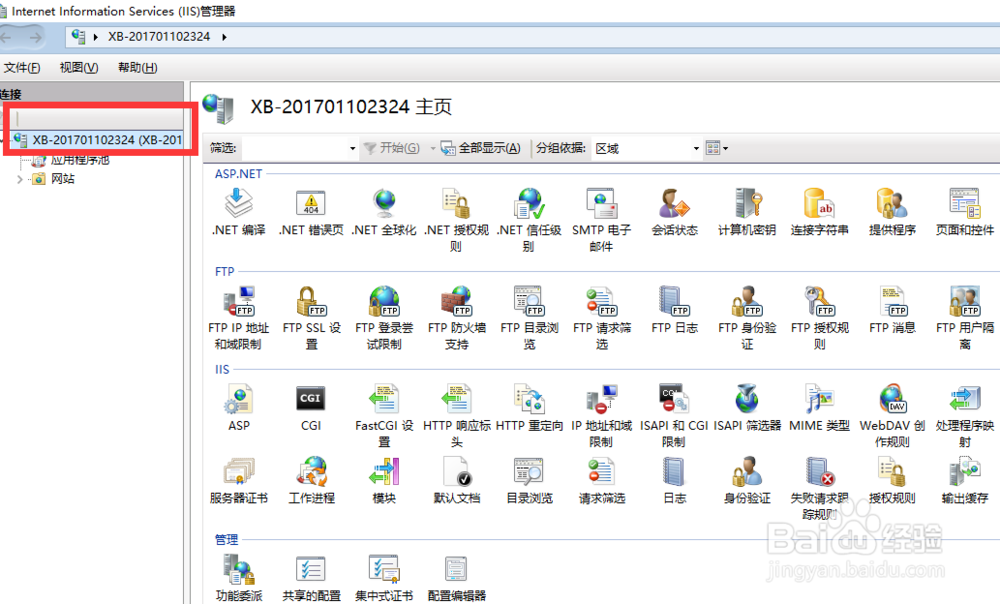Open the .NET 全球化 feature
The width and height of the screenshot is (1000, 604).
click(384, 213)
